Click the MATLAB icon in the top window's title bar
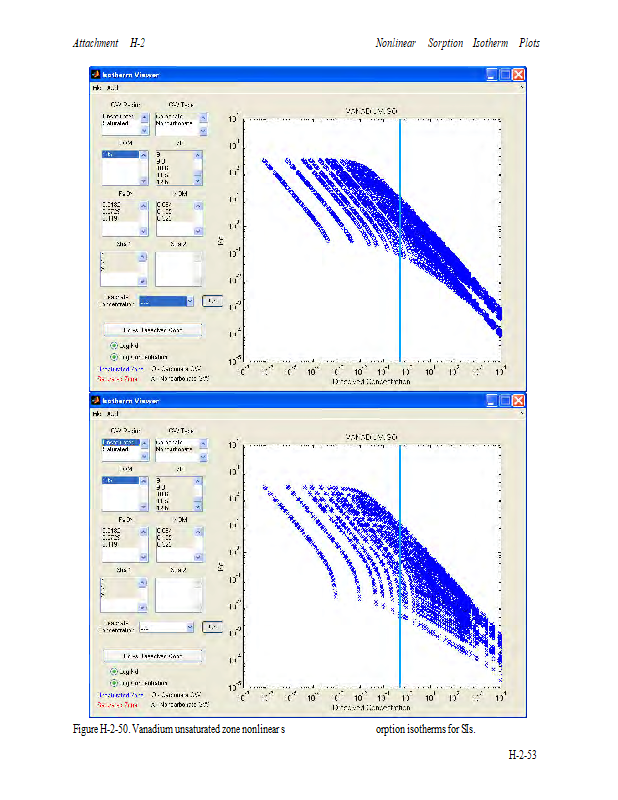The image size is (618, 800). click(96, 75)
